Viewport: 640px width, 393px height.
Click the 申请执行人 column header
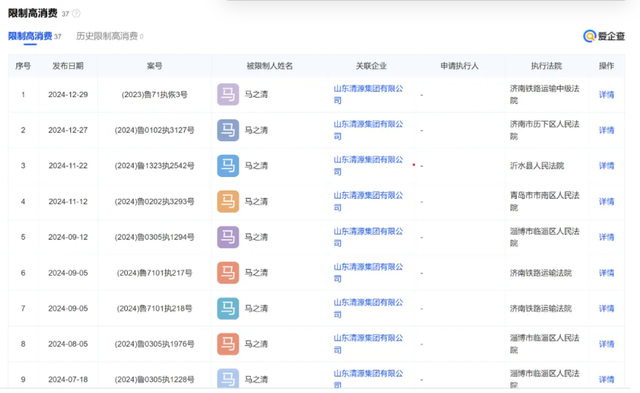(x=459, y=66)
